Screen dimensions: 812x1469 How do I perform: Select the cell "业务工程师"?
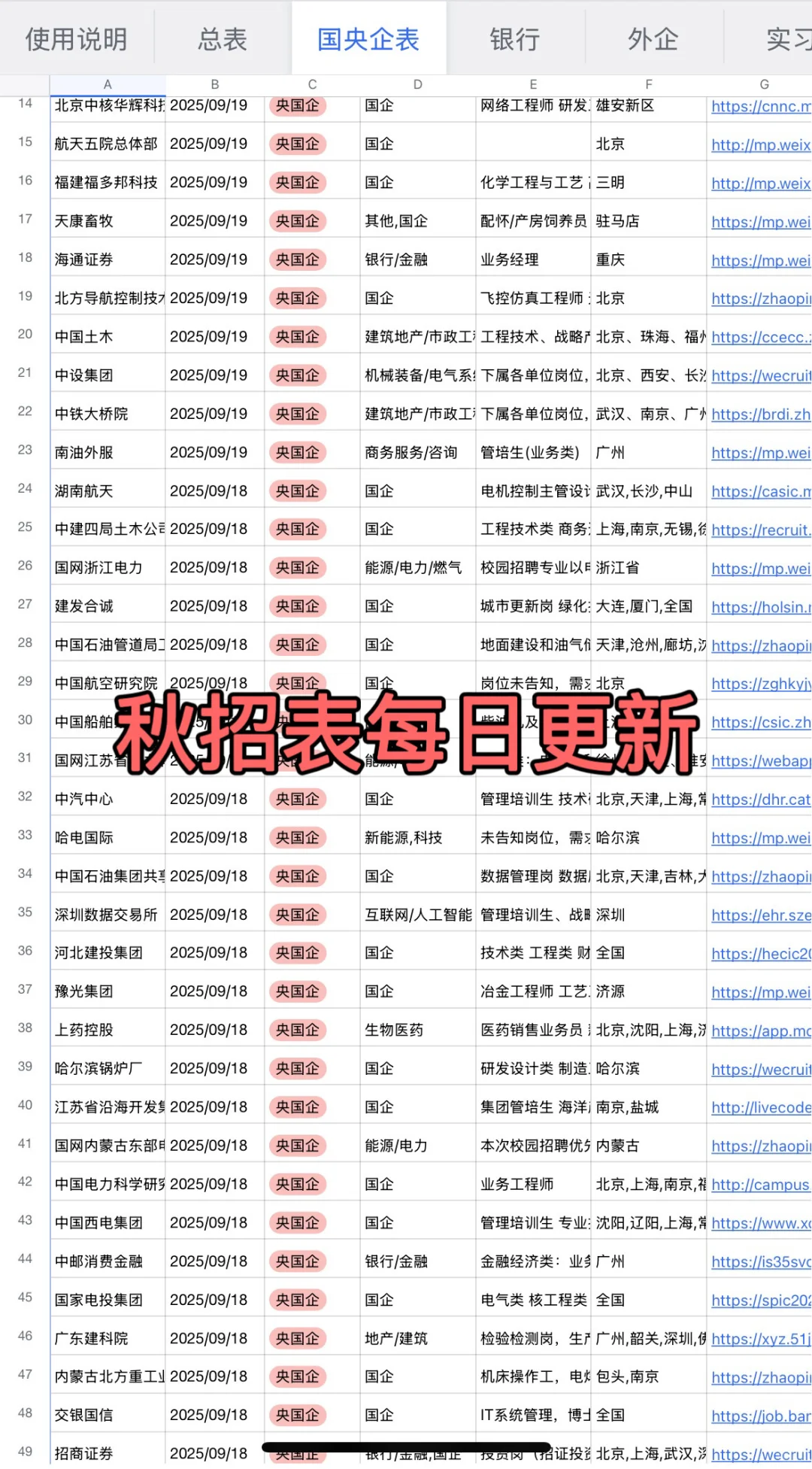tap(533, 1184)
